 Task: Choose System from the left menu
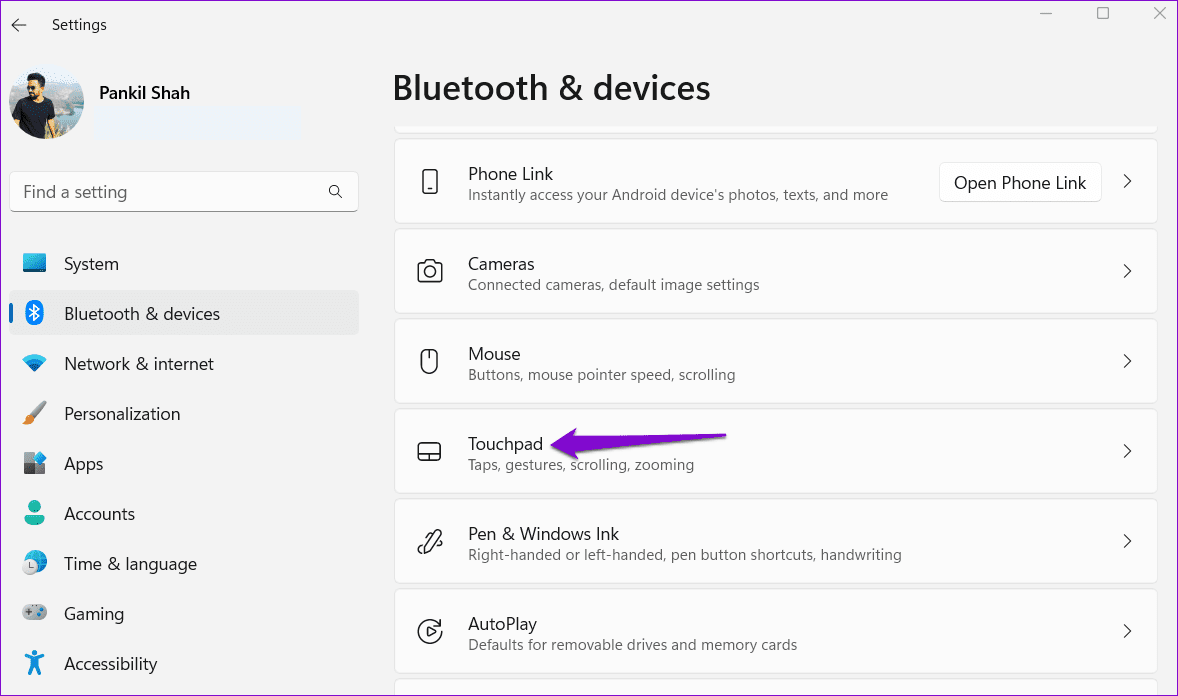tap(91, 263)
